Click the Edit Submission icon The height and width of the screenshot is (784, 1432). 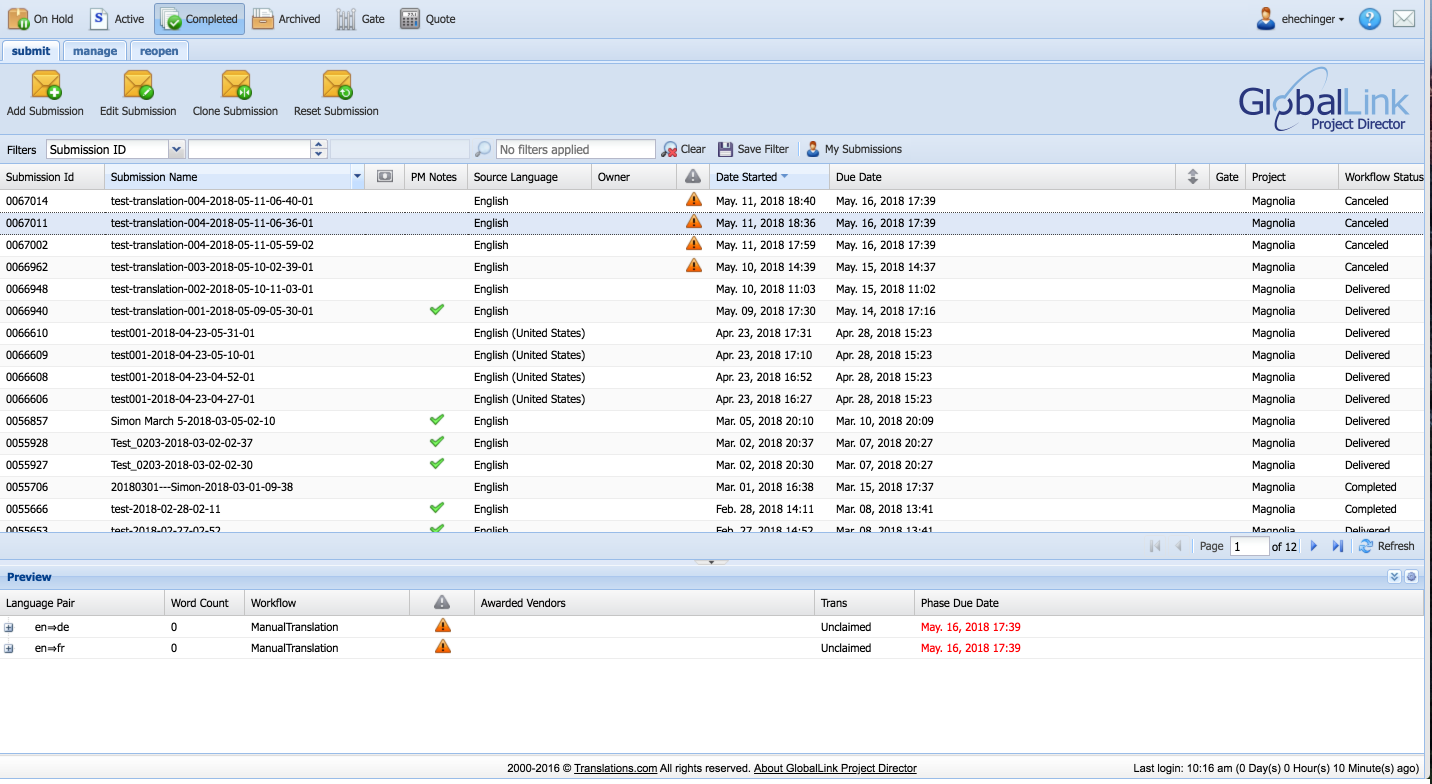pyautogui.click(x=138, y=85)
